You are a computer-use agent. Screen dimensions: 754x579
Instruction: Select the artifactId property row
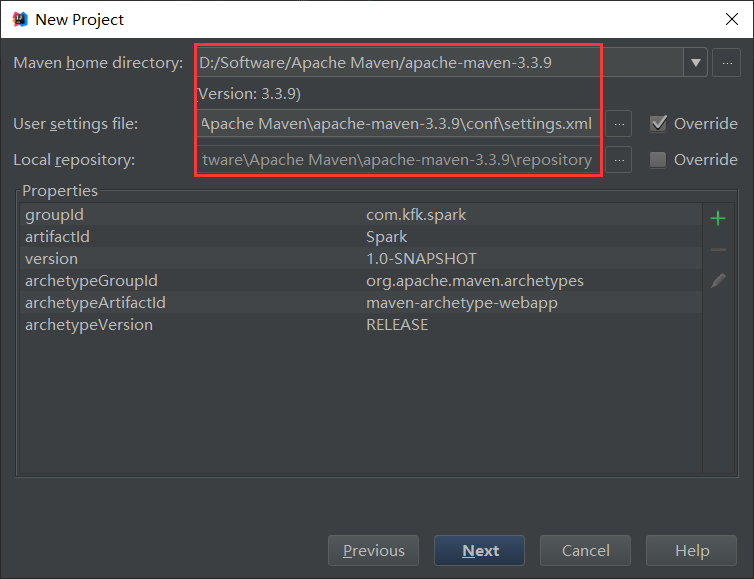point(361,237)
